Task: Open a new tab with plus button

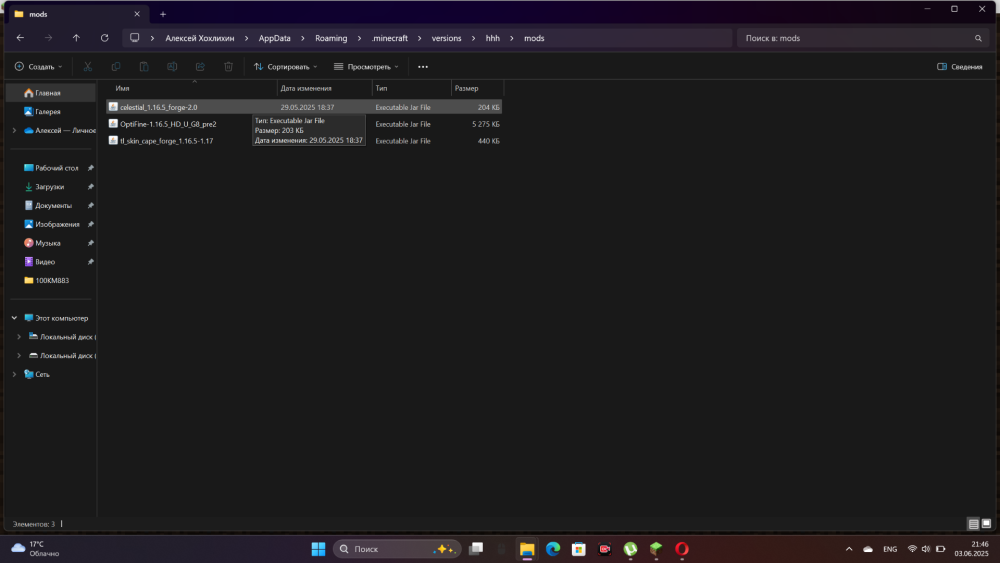Action: pos(163,14)
